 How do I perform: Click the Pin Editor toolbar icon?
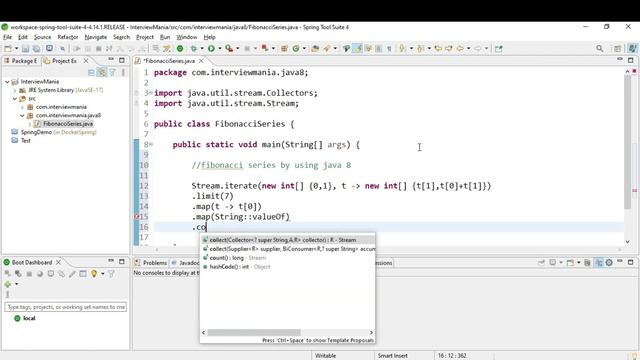point(498,49)
